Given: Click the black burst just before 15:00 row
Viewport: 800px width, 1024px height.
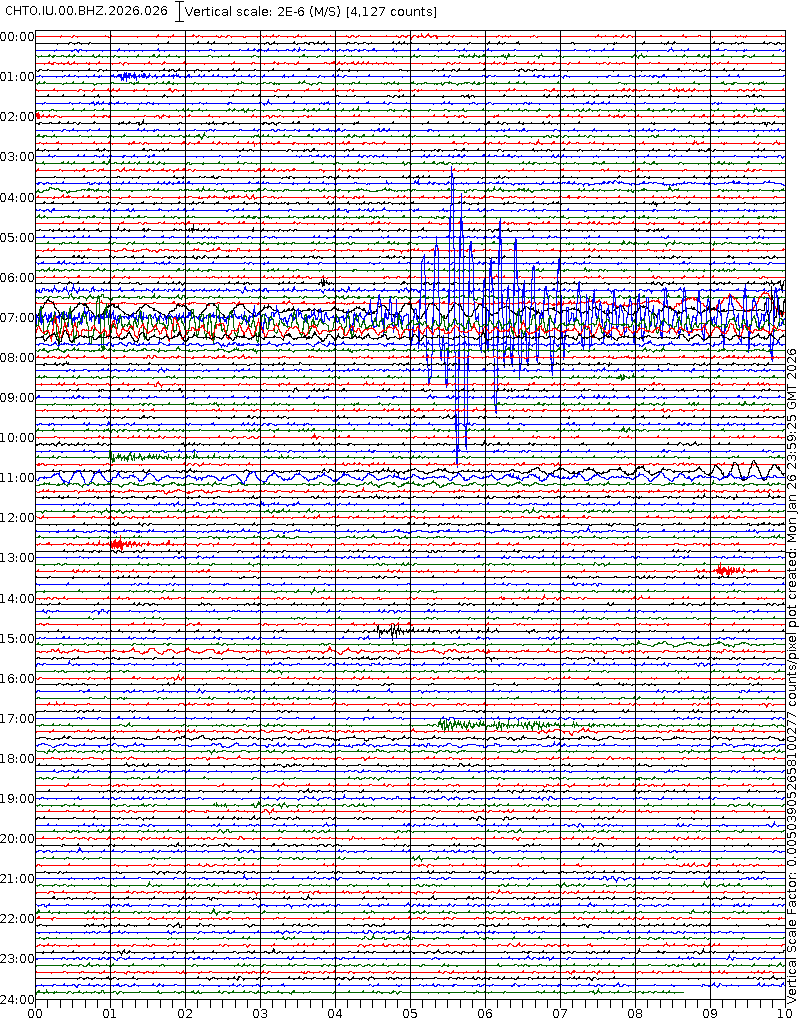Looking at the screenshot, I should 392,630.
